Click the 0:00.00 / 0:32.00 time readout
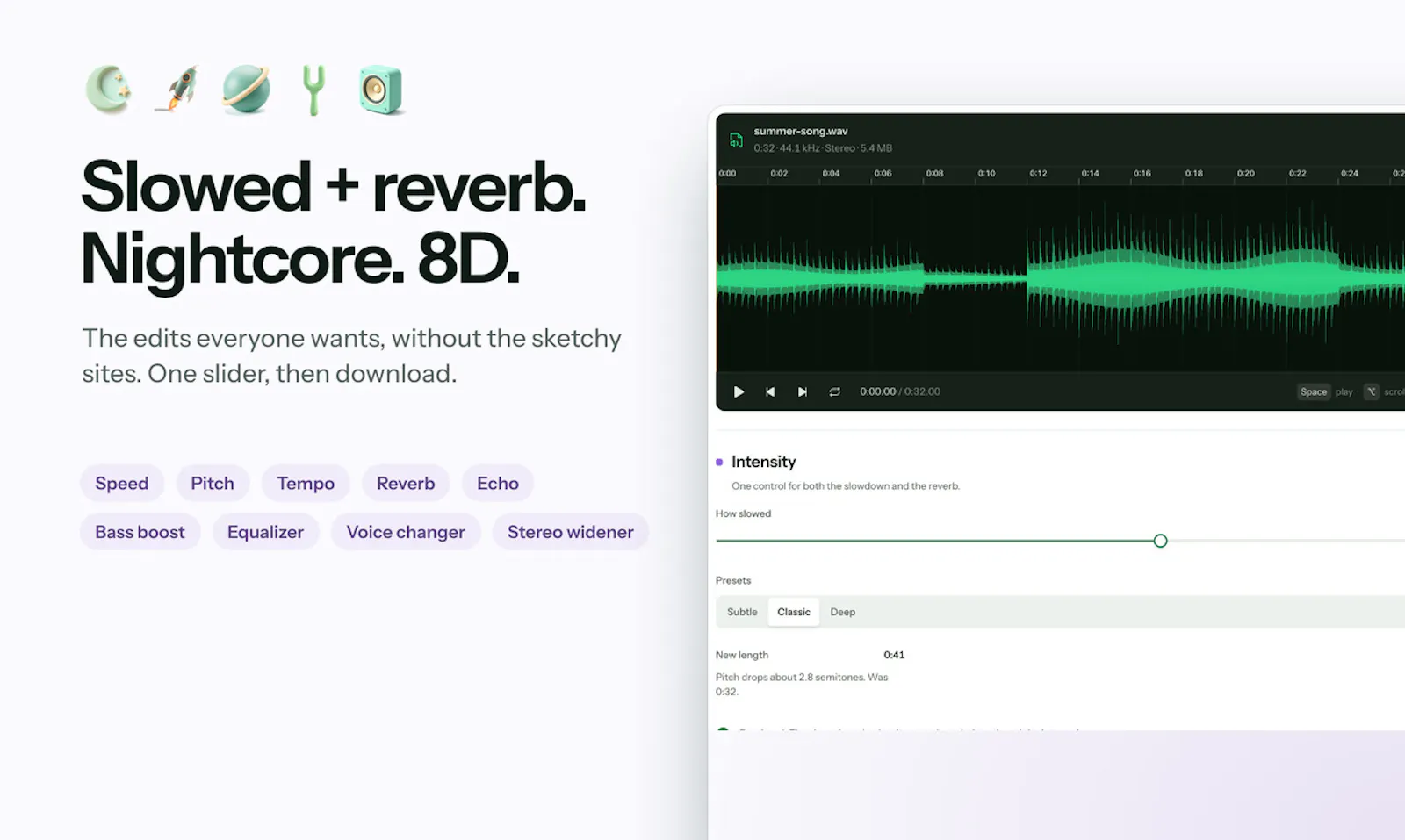The height and width of the screenshot is (840, 1405). pos(900,391)
